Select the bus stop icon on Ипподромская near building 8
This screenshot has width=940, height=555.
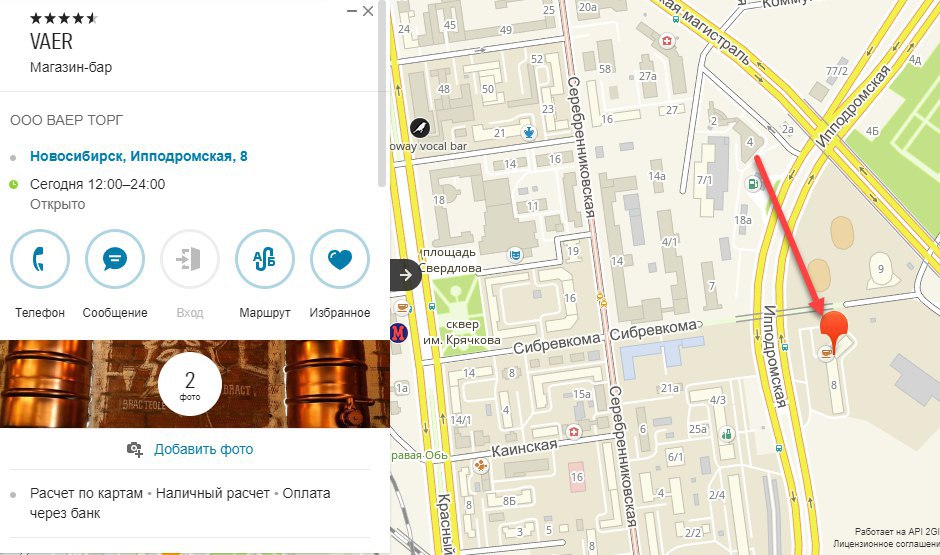784,346
